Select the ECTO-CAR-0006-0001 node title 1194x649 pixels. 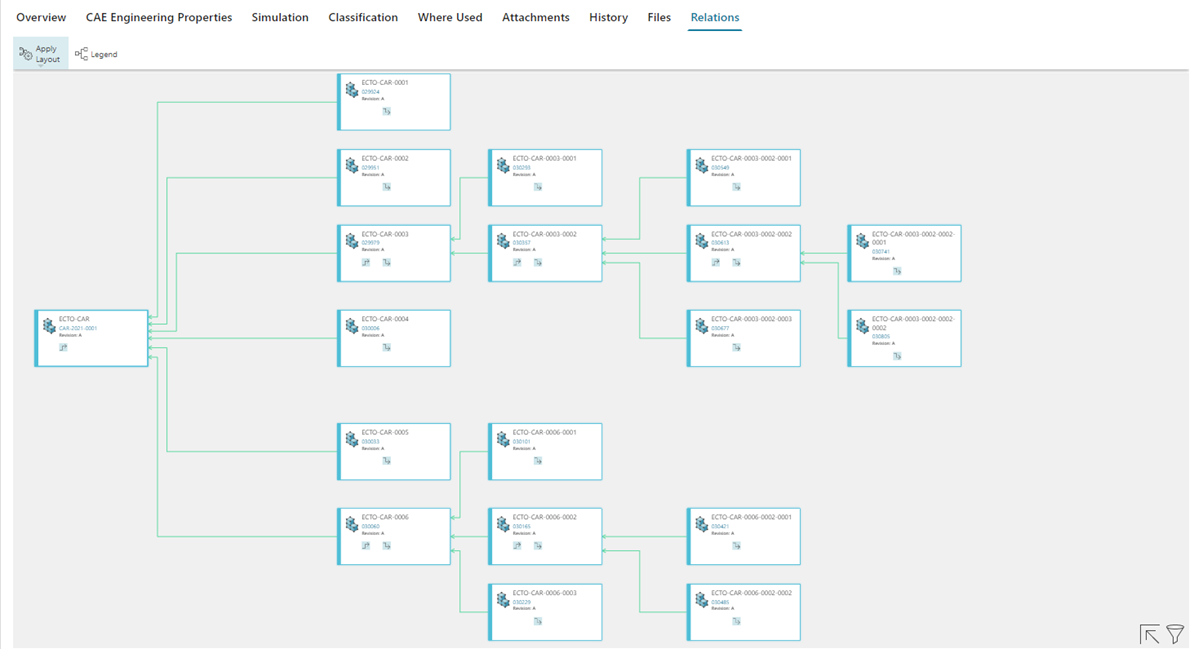coord(544,433)
